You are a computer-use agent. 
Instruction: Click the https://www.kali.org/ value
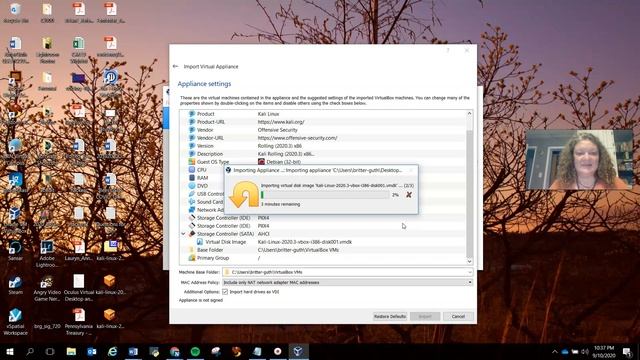click(281, 122)
